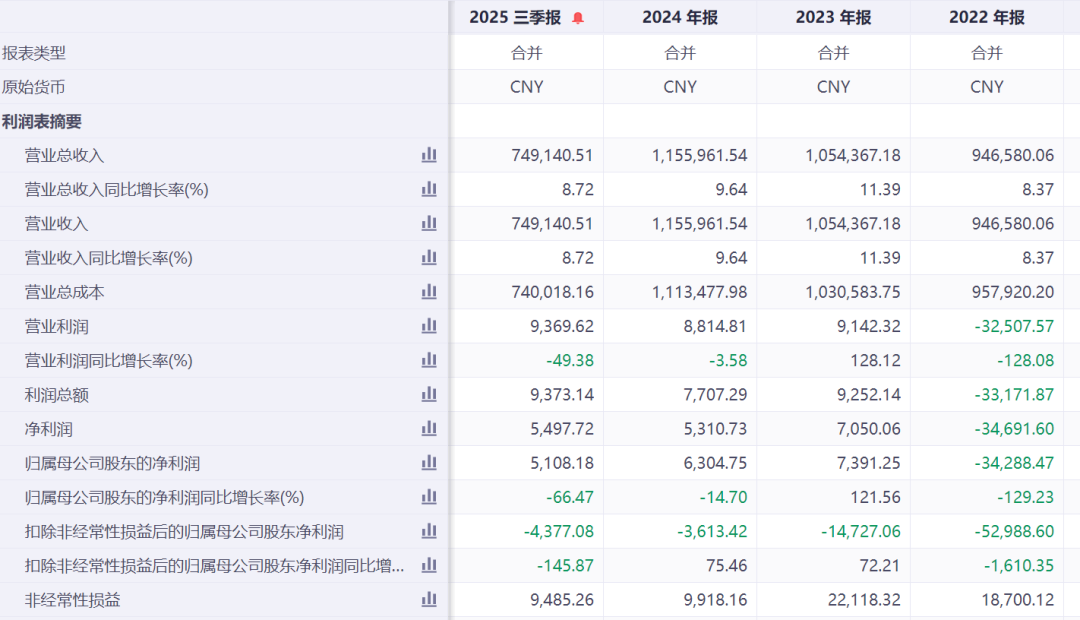Select the 2024 年报 column header
The height and width of the screenshot is (620, 1080).
[680, 18]
